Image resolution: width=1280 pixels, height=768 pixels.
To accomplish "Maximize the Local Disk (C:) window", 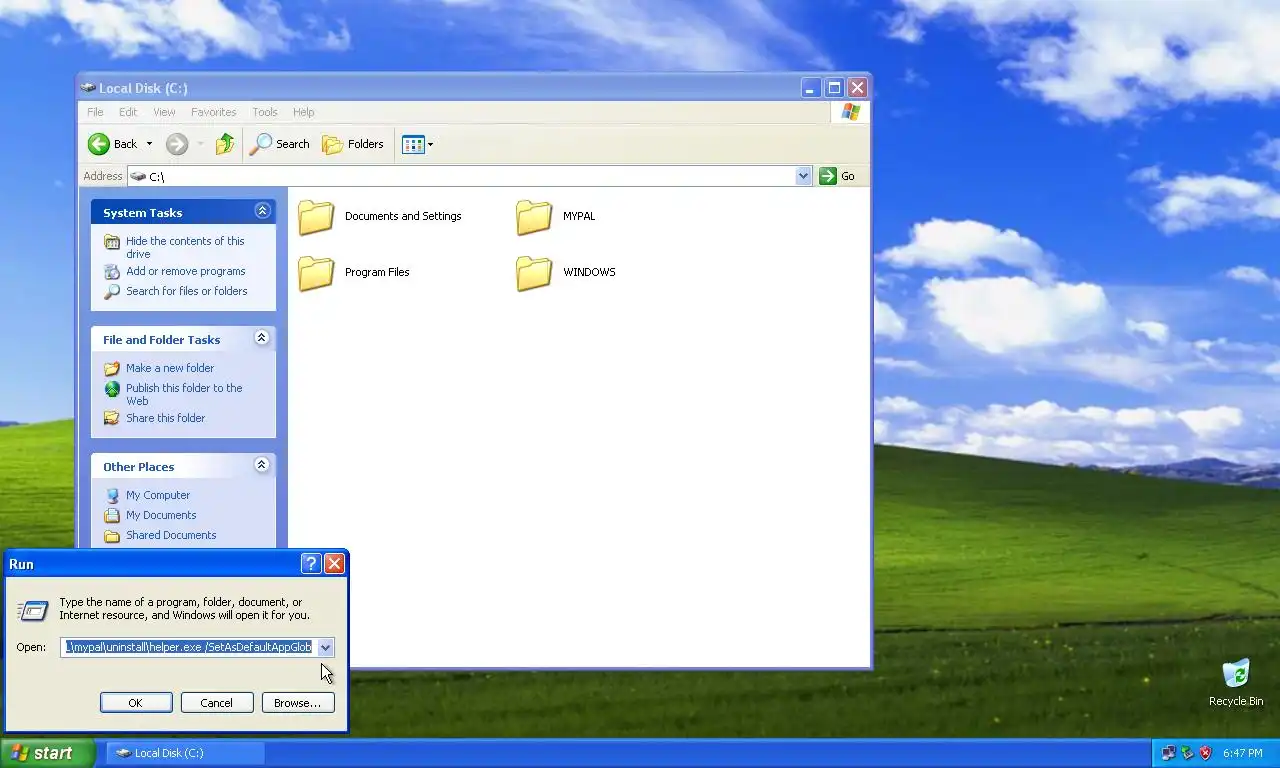I will click(834, 88).
